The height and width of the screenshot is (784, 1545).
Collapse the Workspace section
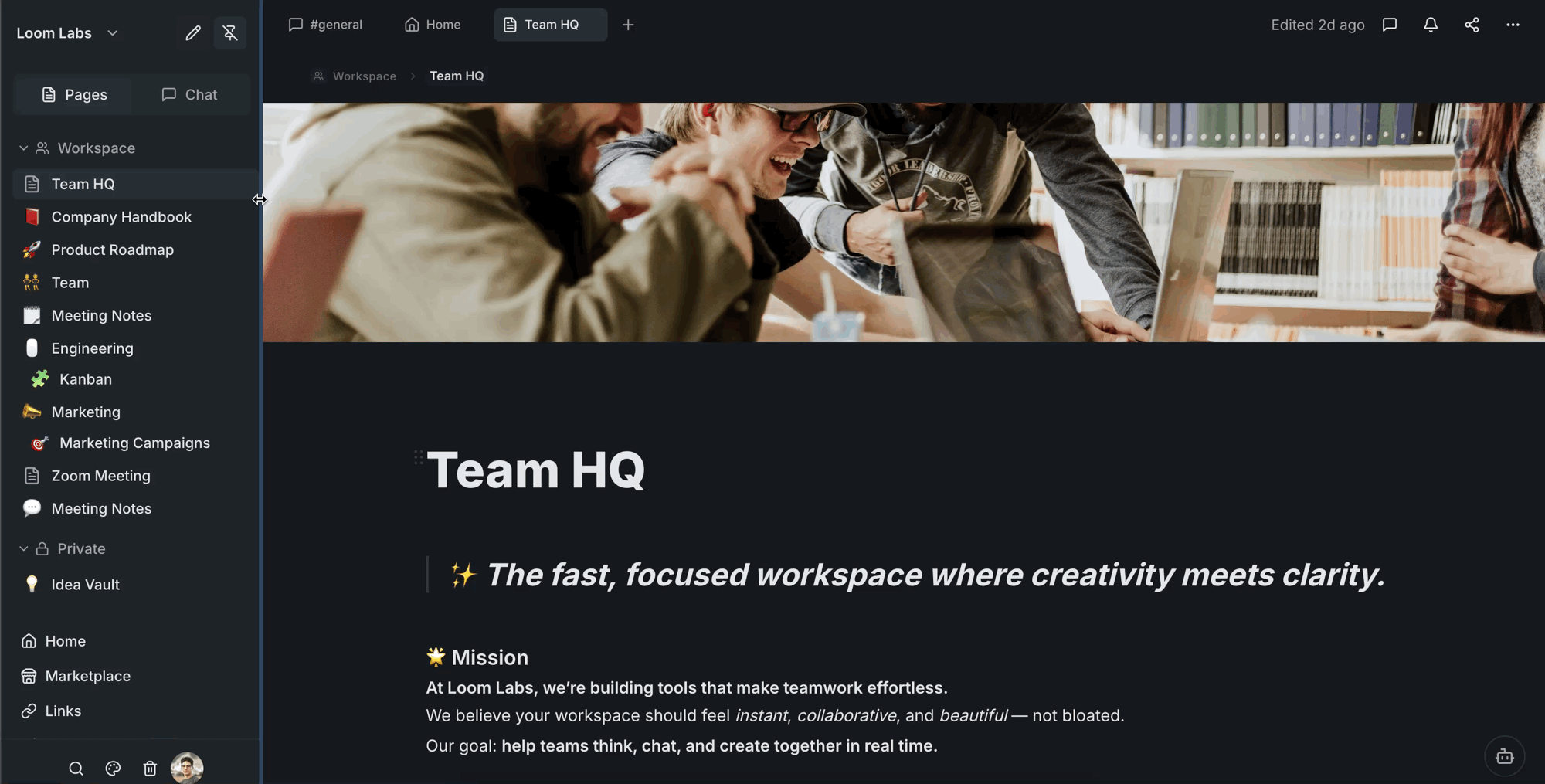click(23, 148)
